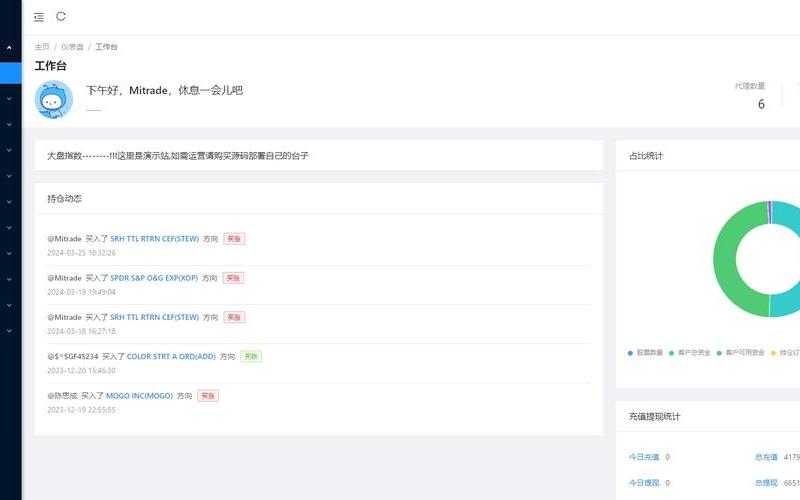Toggle the sidebar menu fold icon
Viewport: 800px width, 500px height.
39,17
